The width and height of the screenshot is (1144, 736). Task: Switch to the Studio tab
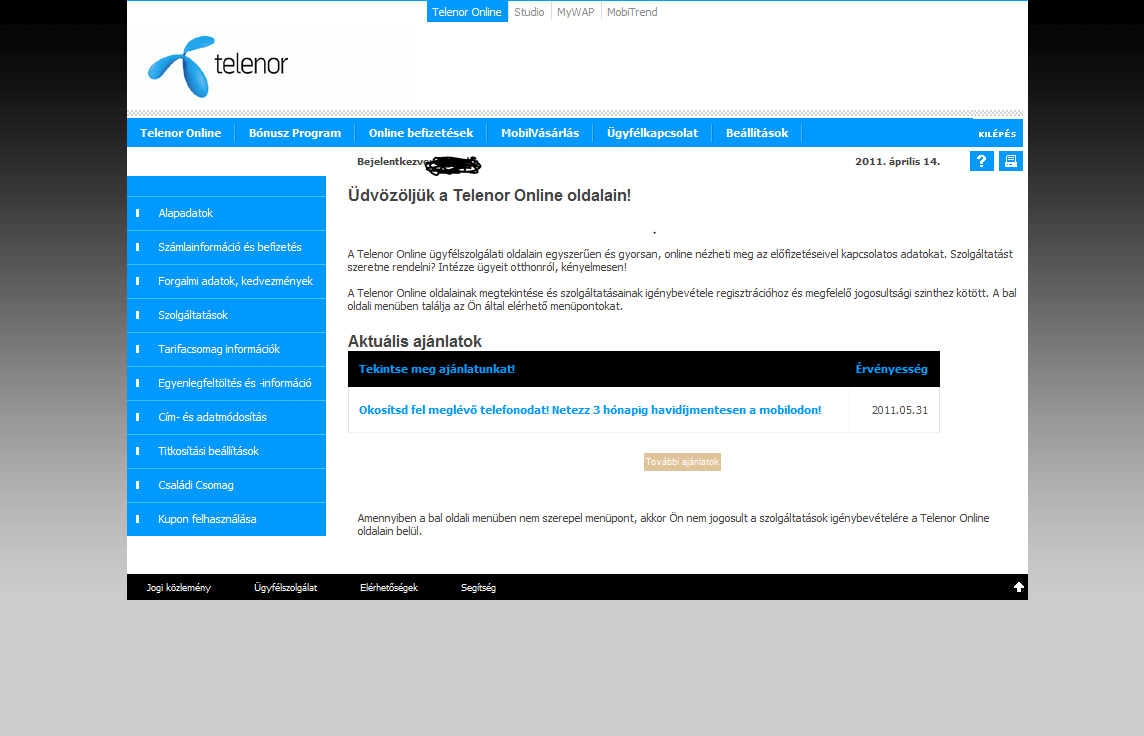529,12
